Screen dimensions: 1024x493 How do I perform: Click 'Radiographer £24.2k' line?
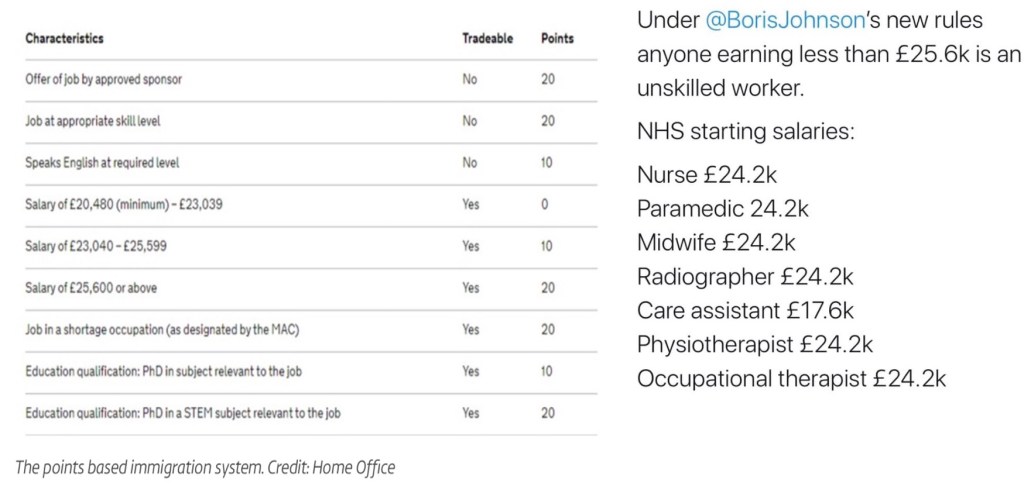tap(745, 277)
